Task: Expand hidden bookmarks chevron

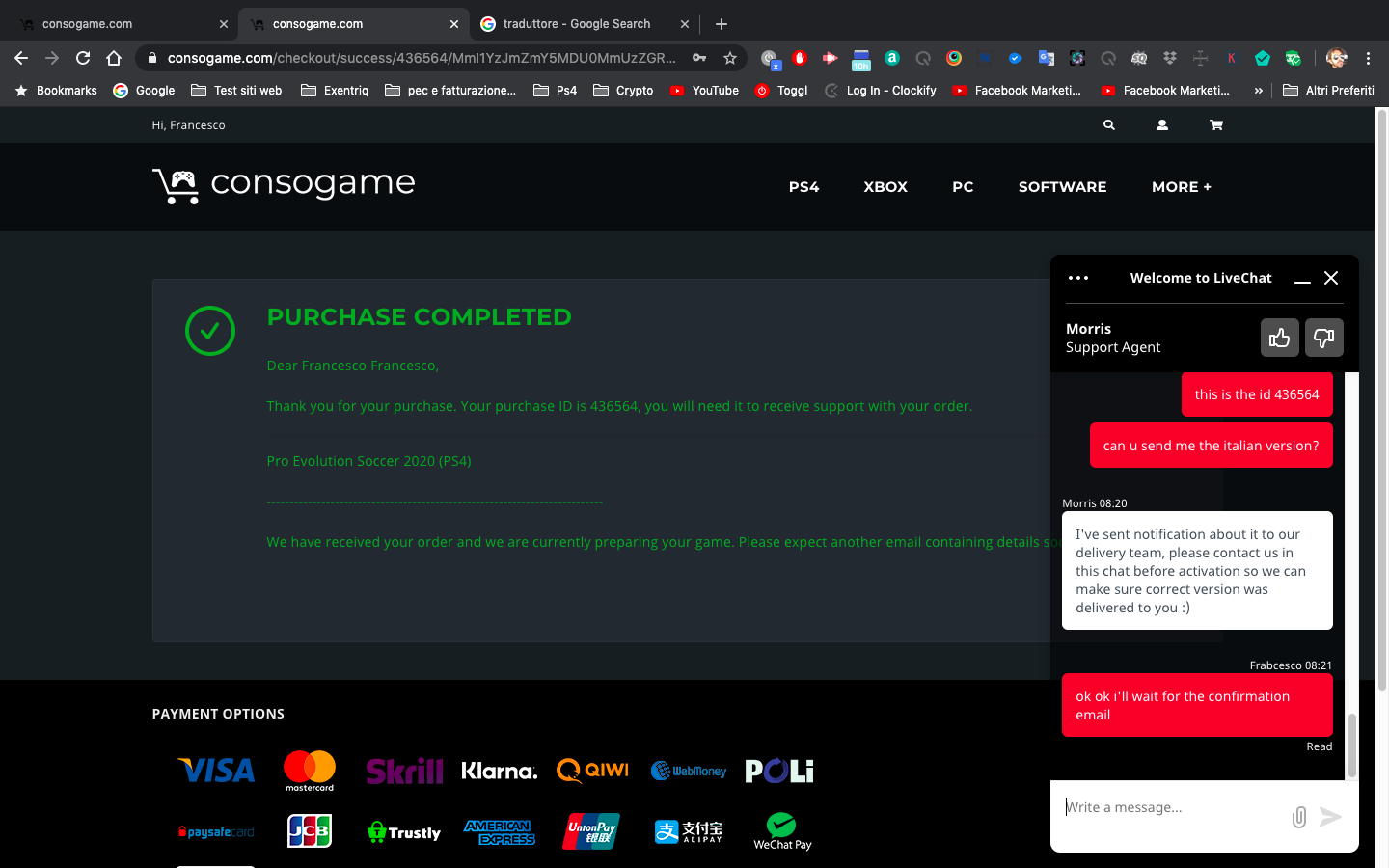Action: coord(1258,91)
